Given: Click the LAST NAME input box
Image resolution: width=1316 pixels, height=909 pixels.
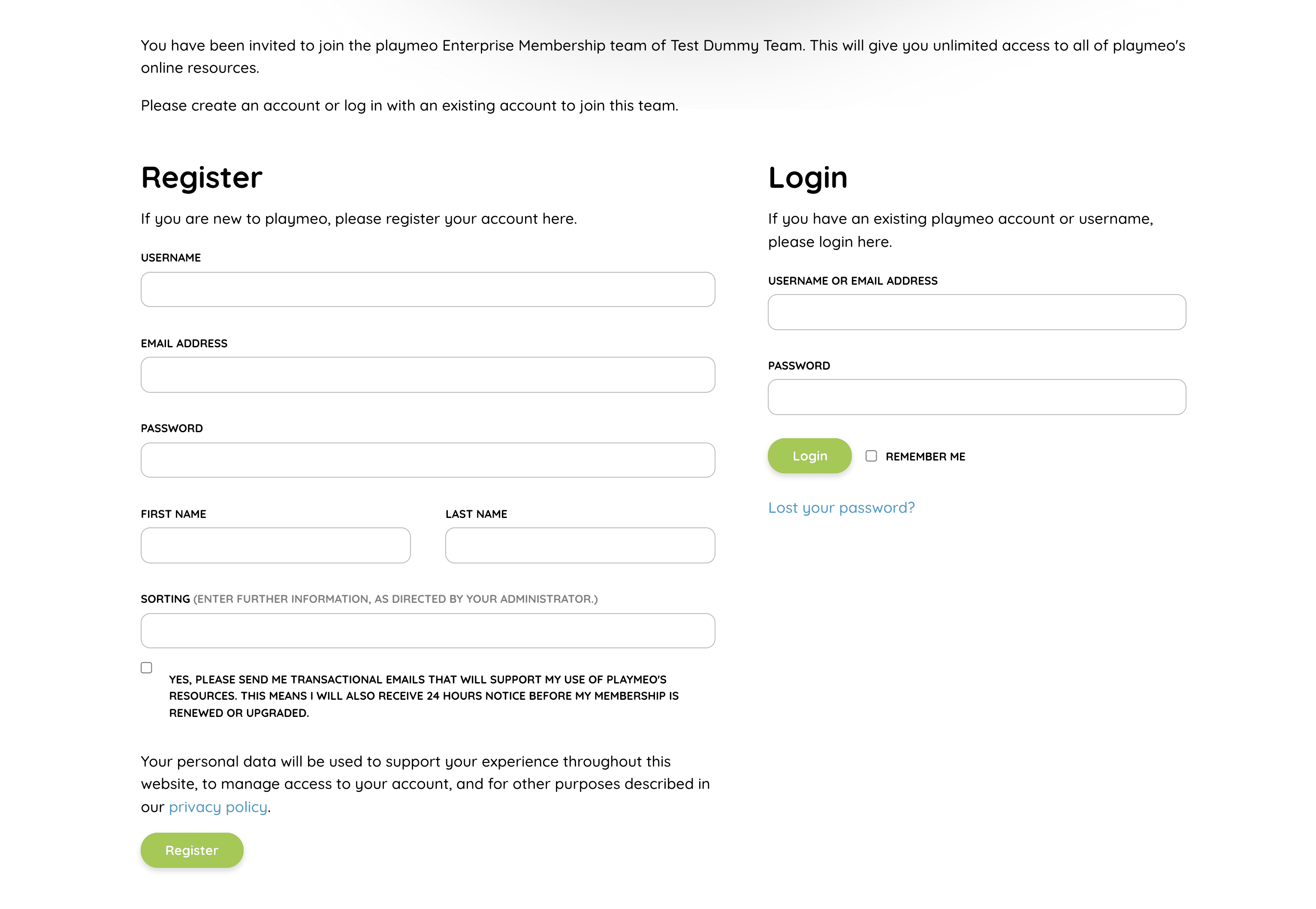Looking at the screenshot, I should pos(580,545).
